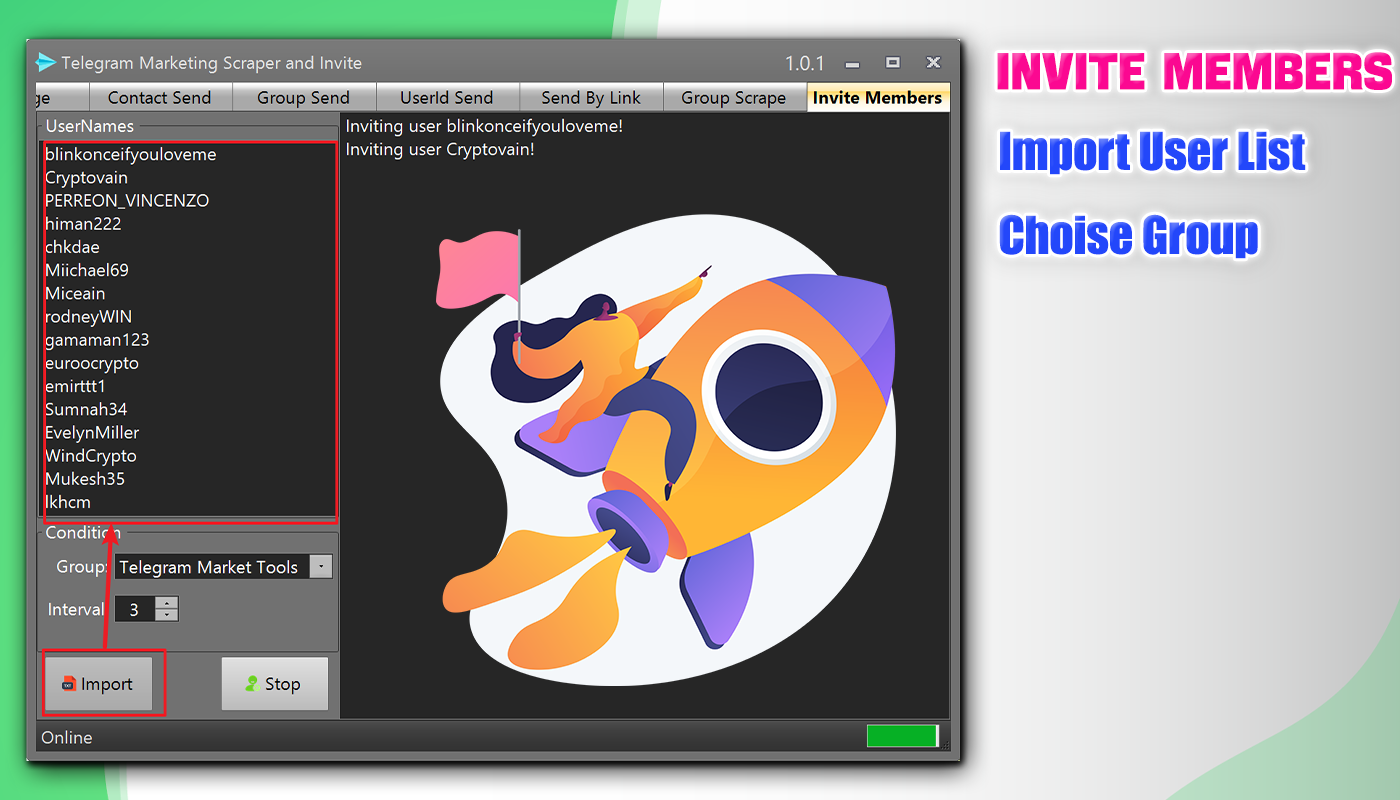The height and width of the screenshot is (800, 1400).
Task: Select WindCrypto from the UserNames list
Action: click(91, 456)
